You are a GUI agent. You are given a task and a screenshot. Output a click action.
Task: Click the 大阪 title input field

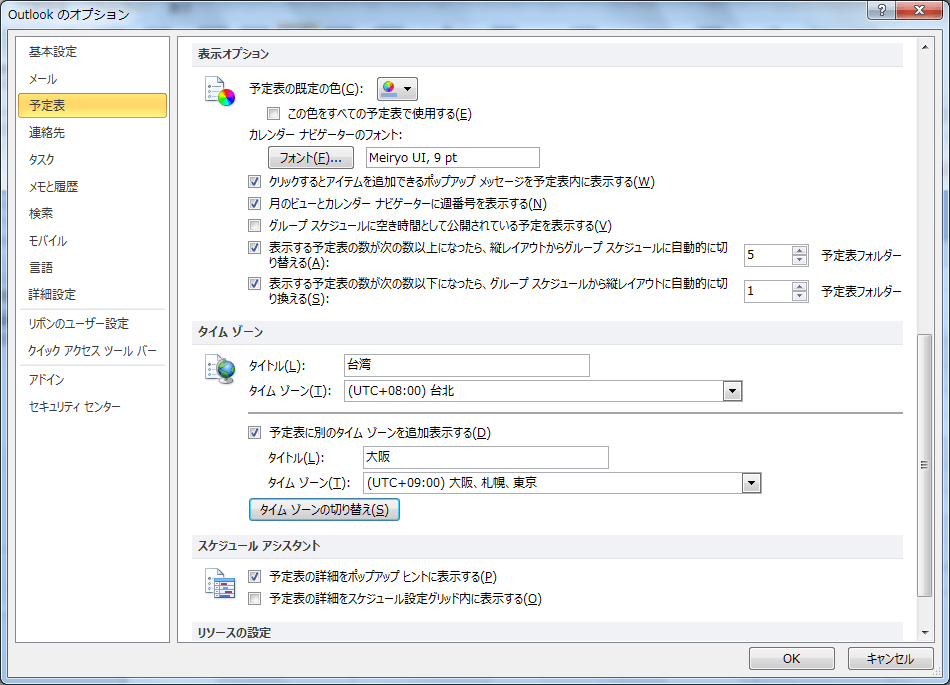(x=486, y=457)
